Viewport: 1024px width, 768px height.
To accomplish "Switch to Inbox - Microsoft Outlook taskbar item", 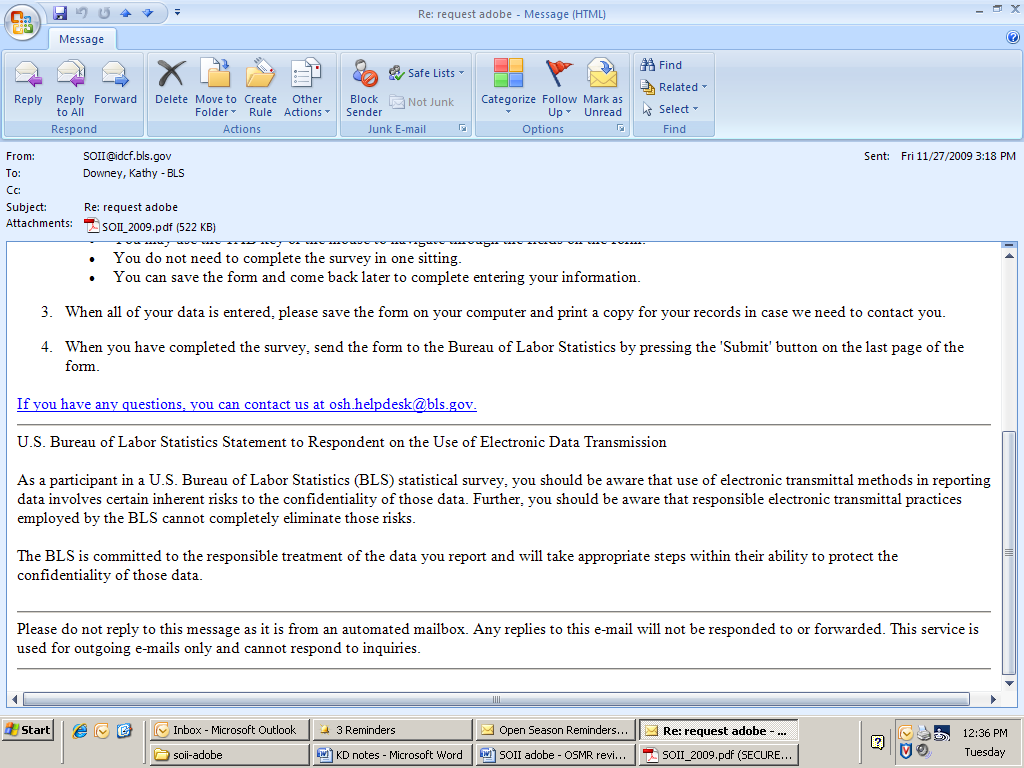I will pos(229,730).
